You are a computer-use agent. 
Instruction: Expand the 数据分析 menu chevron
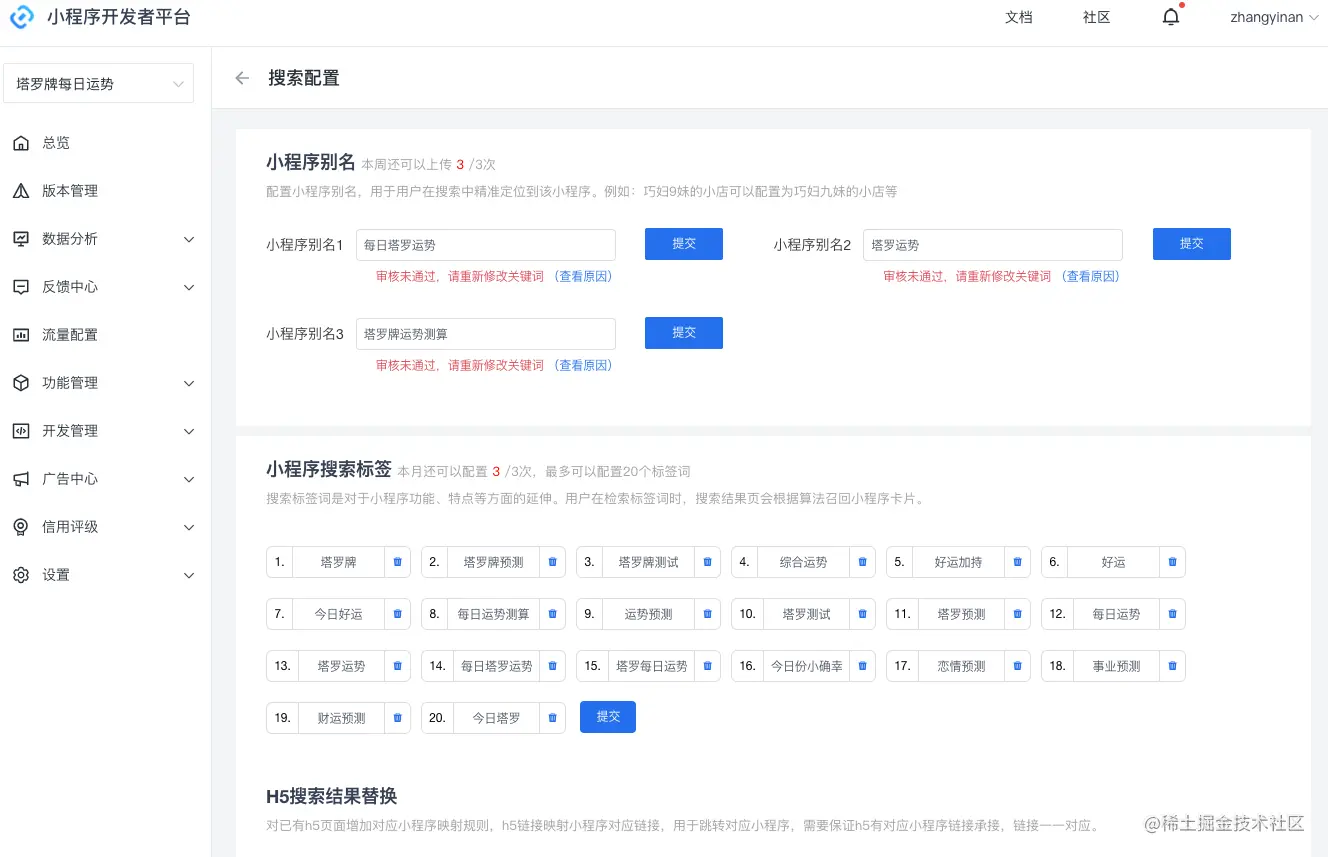(x=189, y=239)
